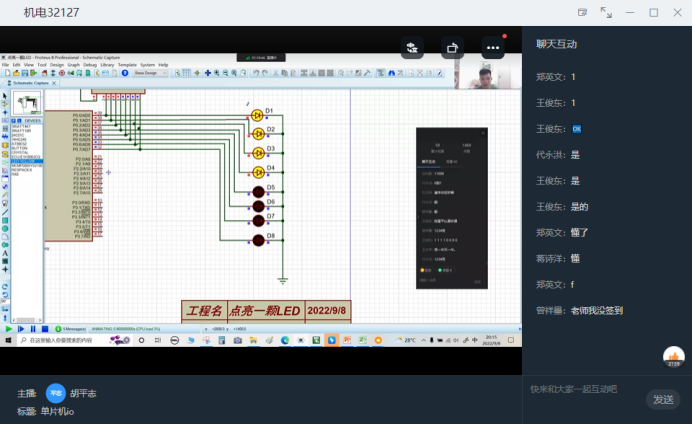Screen dimensions: 693x424
Task: Click the thumbs-up like button
Action: tap(674, 356)
